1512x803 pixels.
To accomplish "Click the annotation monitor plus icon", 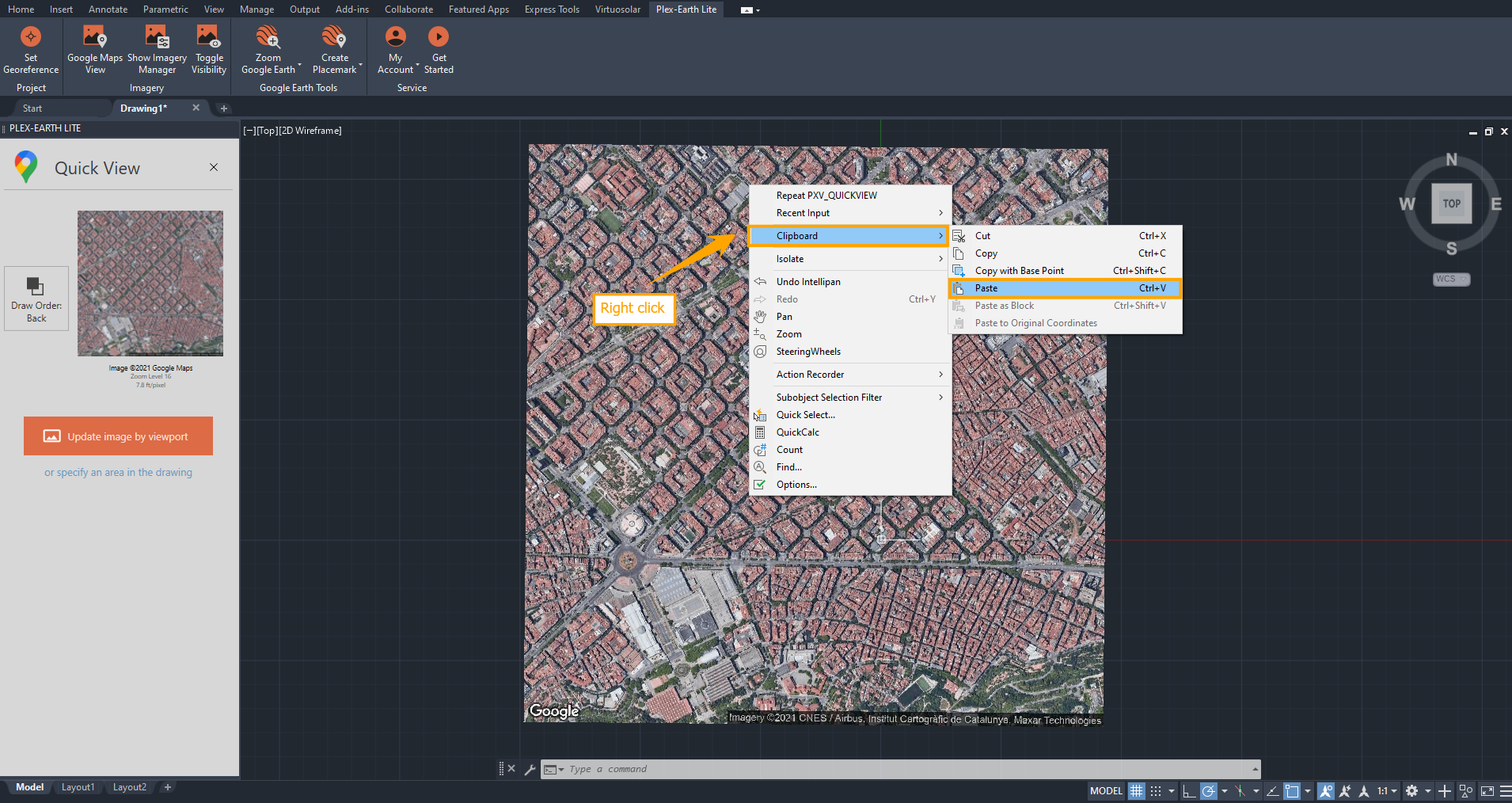I will pos(1445,790).
